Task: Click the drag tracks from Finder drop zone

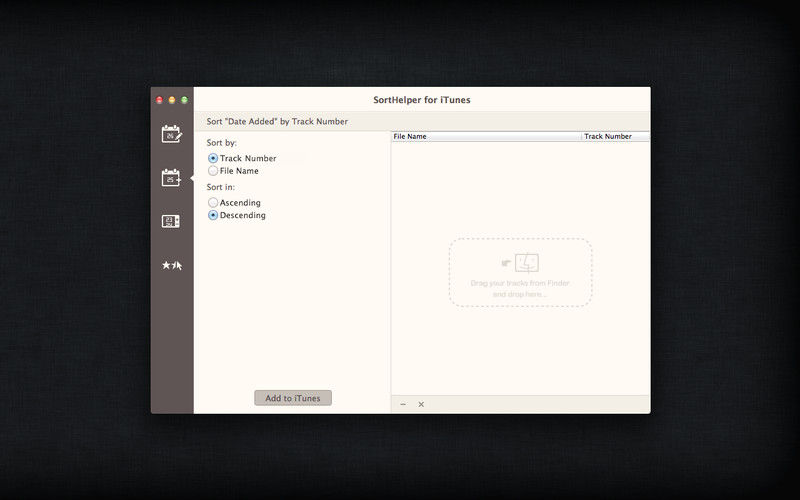Action: (520, 272)
